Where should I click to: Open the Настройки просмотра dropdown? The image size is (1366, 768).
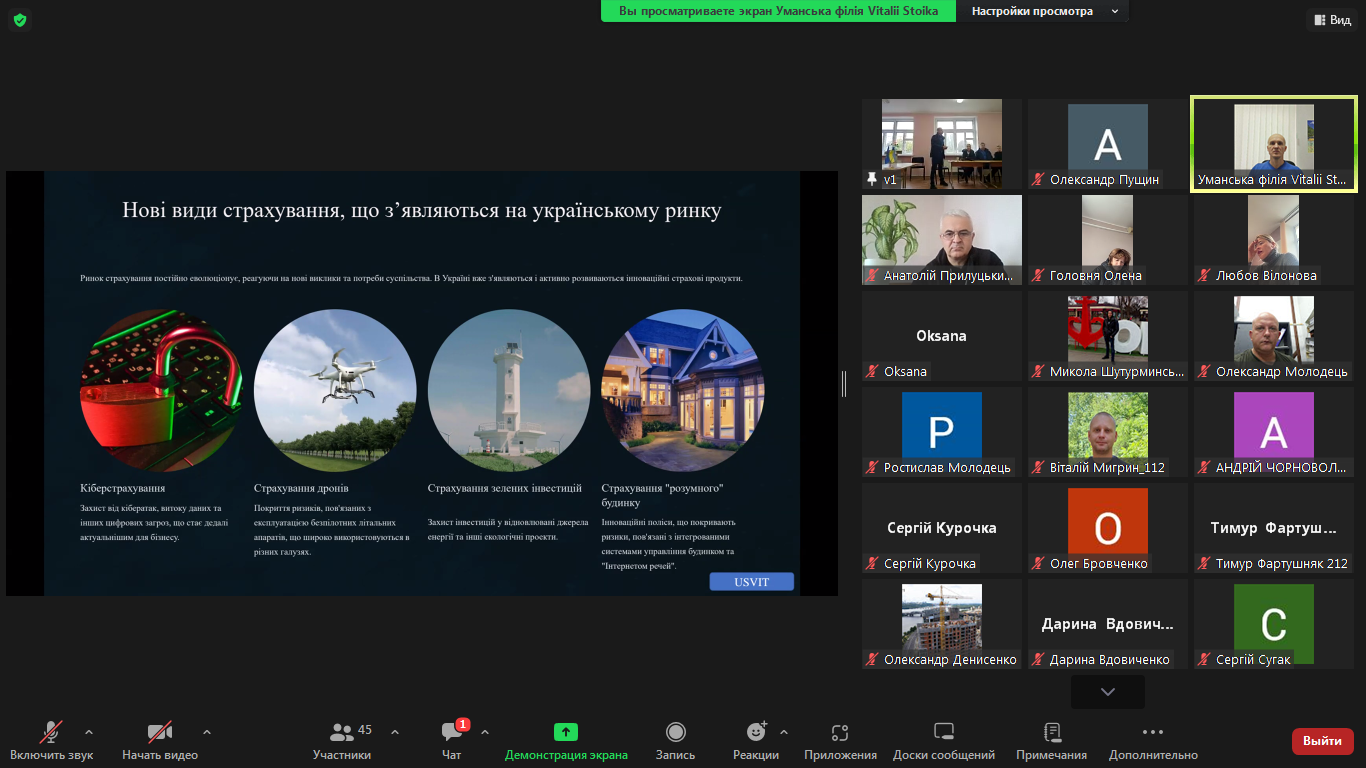(x=1041, y=11)
